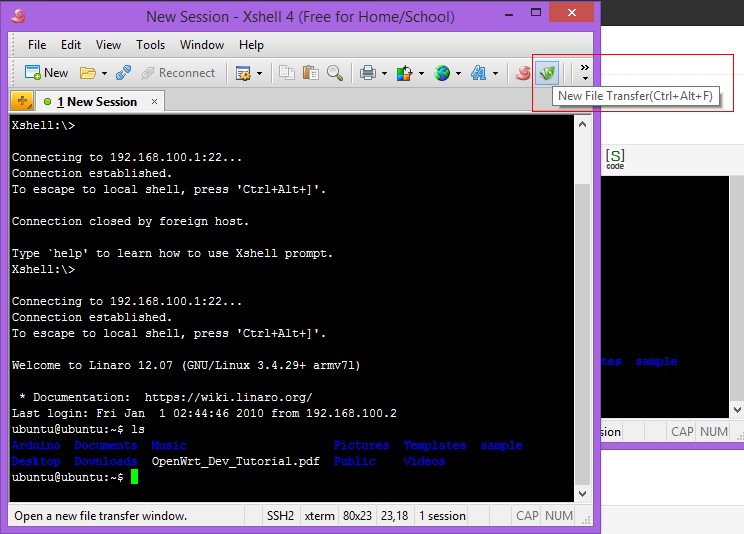
Task: Click the xterm status bar entry
Action: 319,516
